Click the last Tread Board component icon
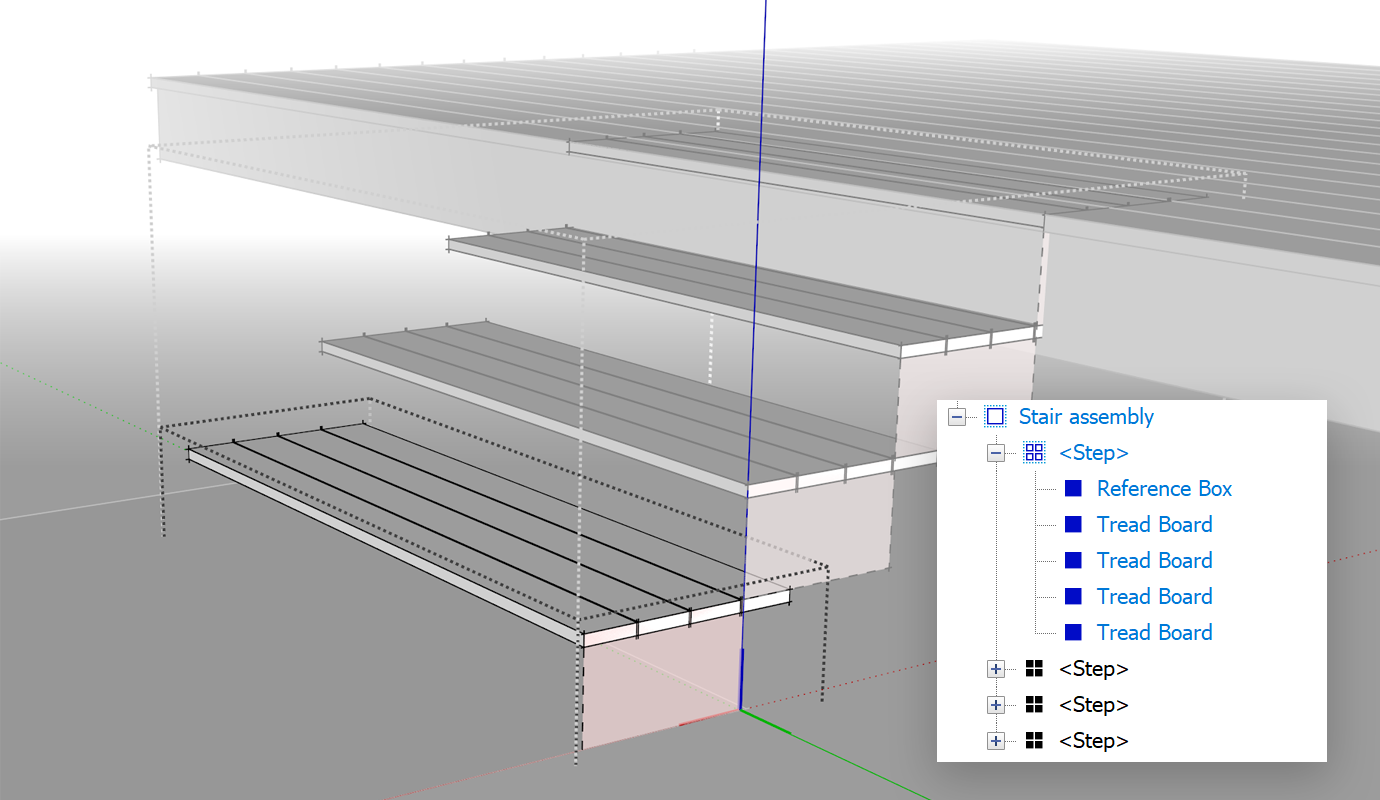Viewport: 1380px width, 800px height. point(1073,632)
